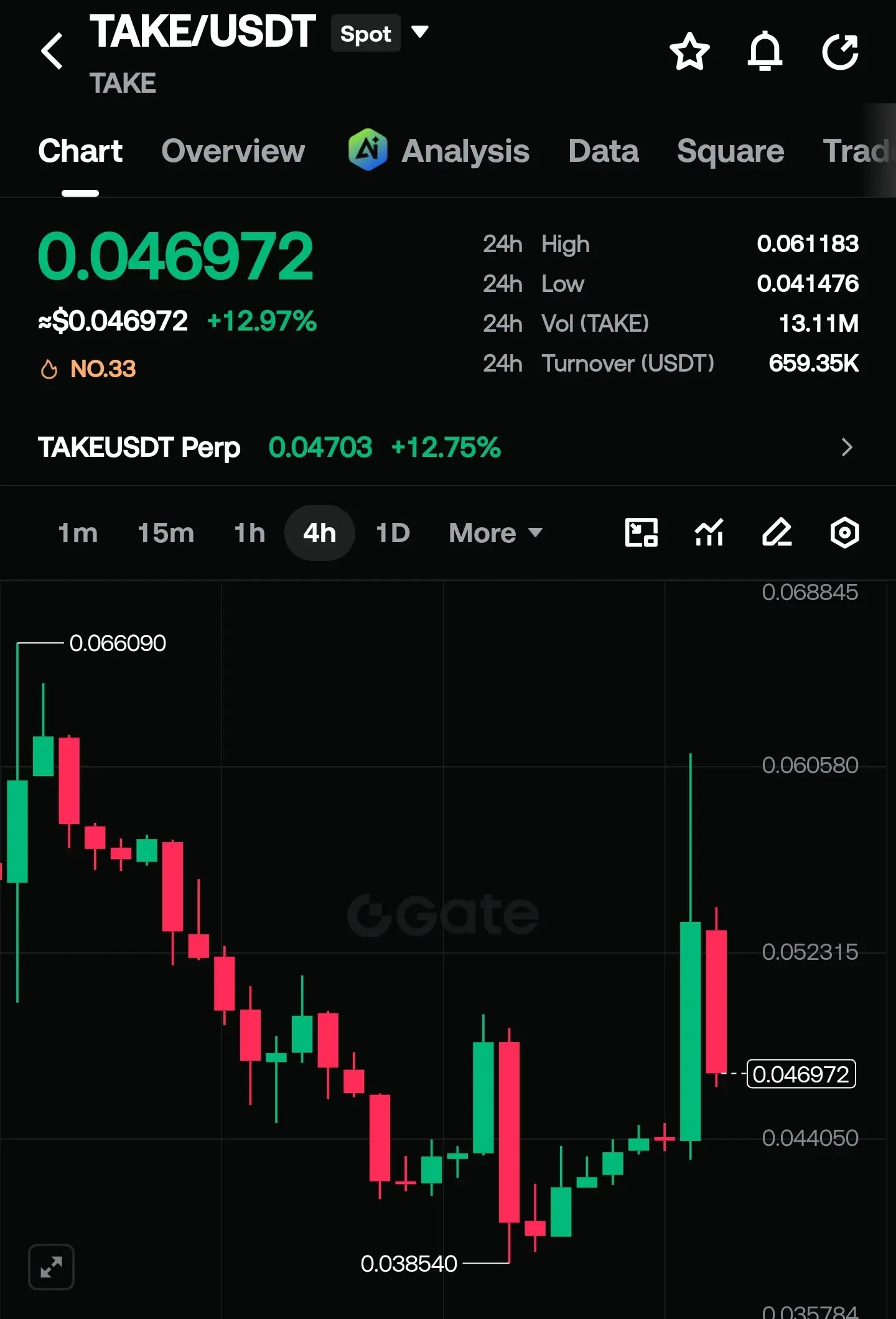Screen dimensions: 896x1319
Task: Tap the chart low label 0.038540
Action: pyautogui.click(x=409, y=1264)
